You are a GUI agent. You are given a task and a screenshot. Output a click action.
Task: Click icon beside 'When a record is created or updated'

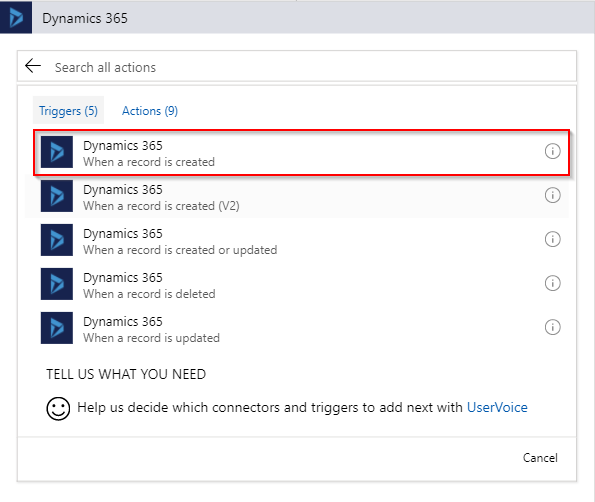click(57, 240)
